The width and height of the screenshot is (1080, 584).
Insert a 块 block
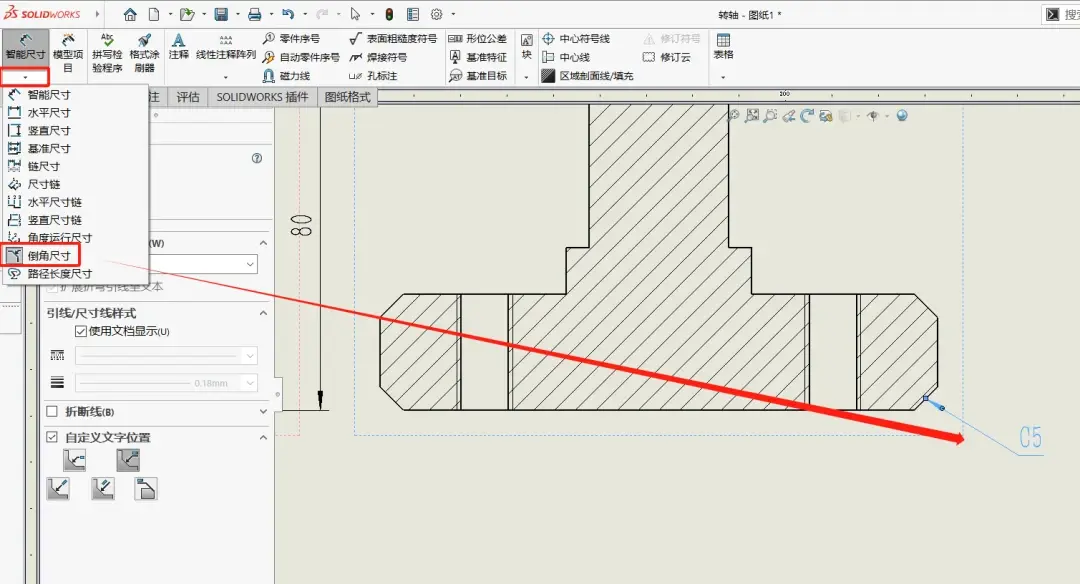pos(527,46)
